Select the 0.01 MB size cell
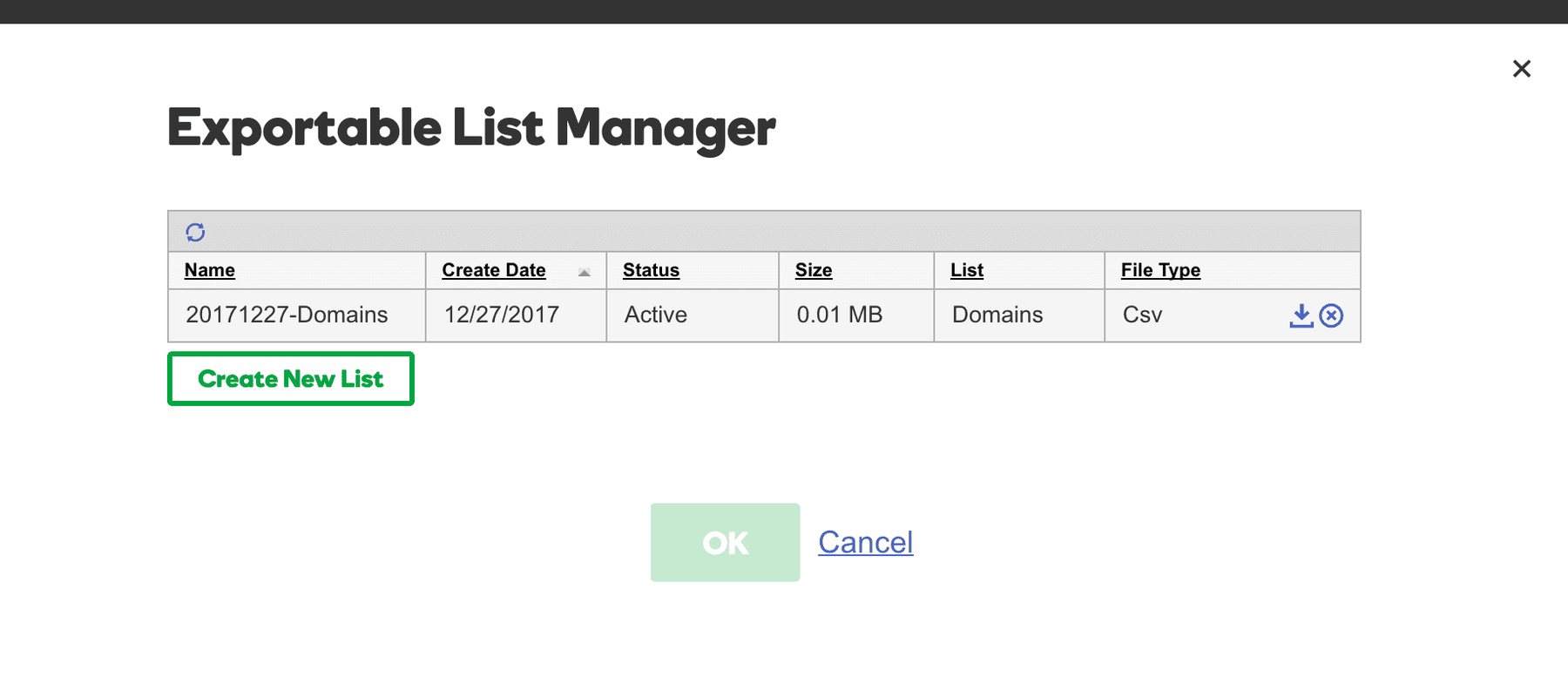 coord(856,315)
